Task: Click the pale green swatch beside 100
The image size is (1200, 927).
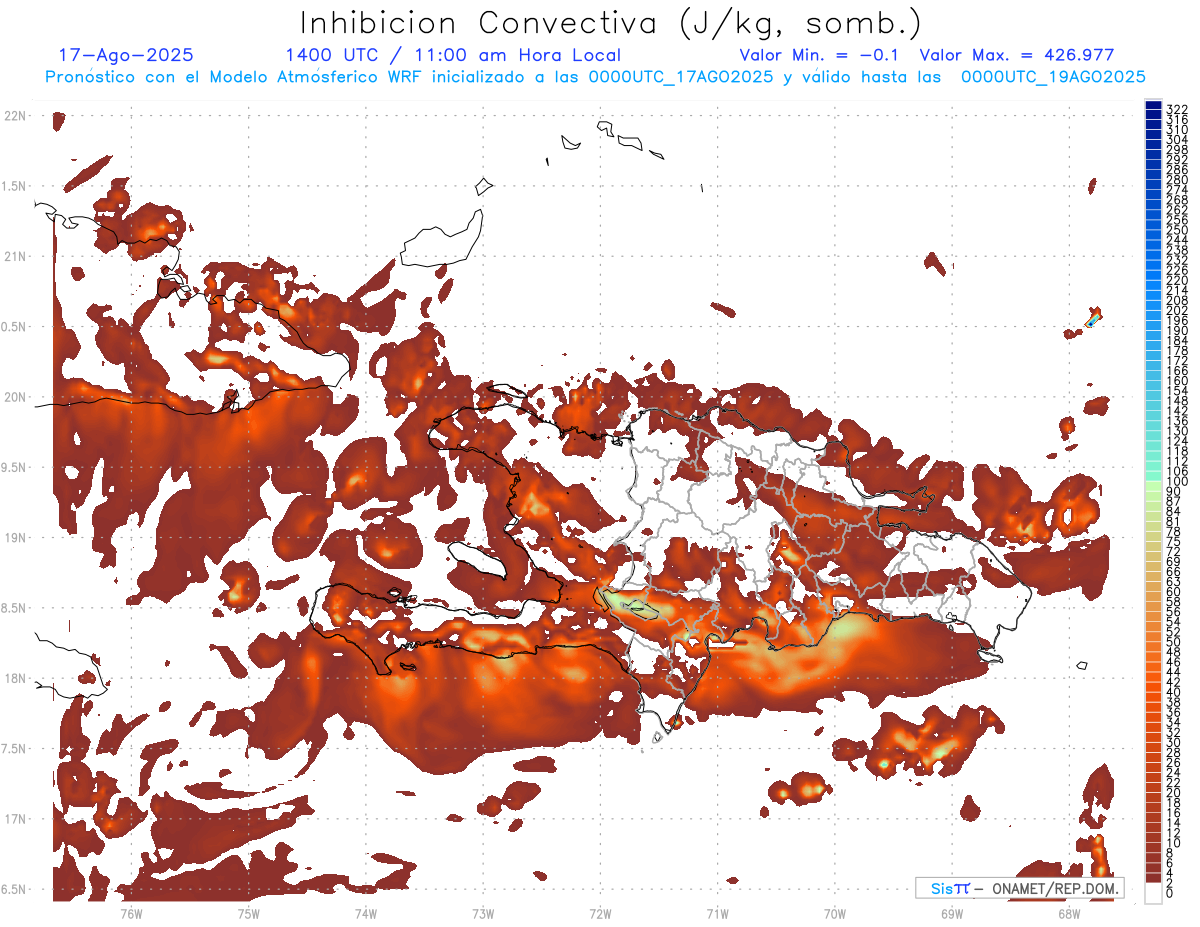Action: point(1153,484)
